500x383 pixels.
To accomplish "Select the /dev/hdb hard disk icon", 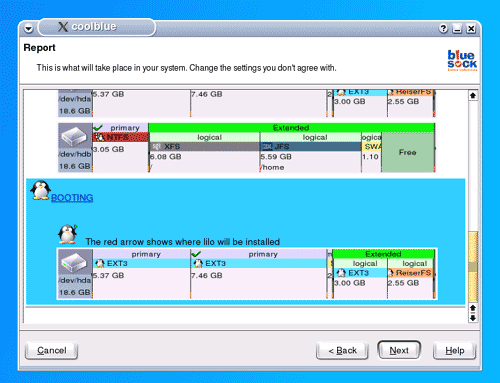I will pyautogui.click(x=75, y=136).
